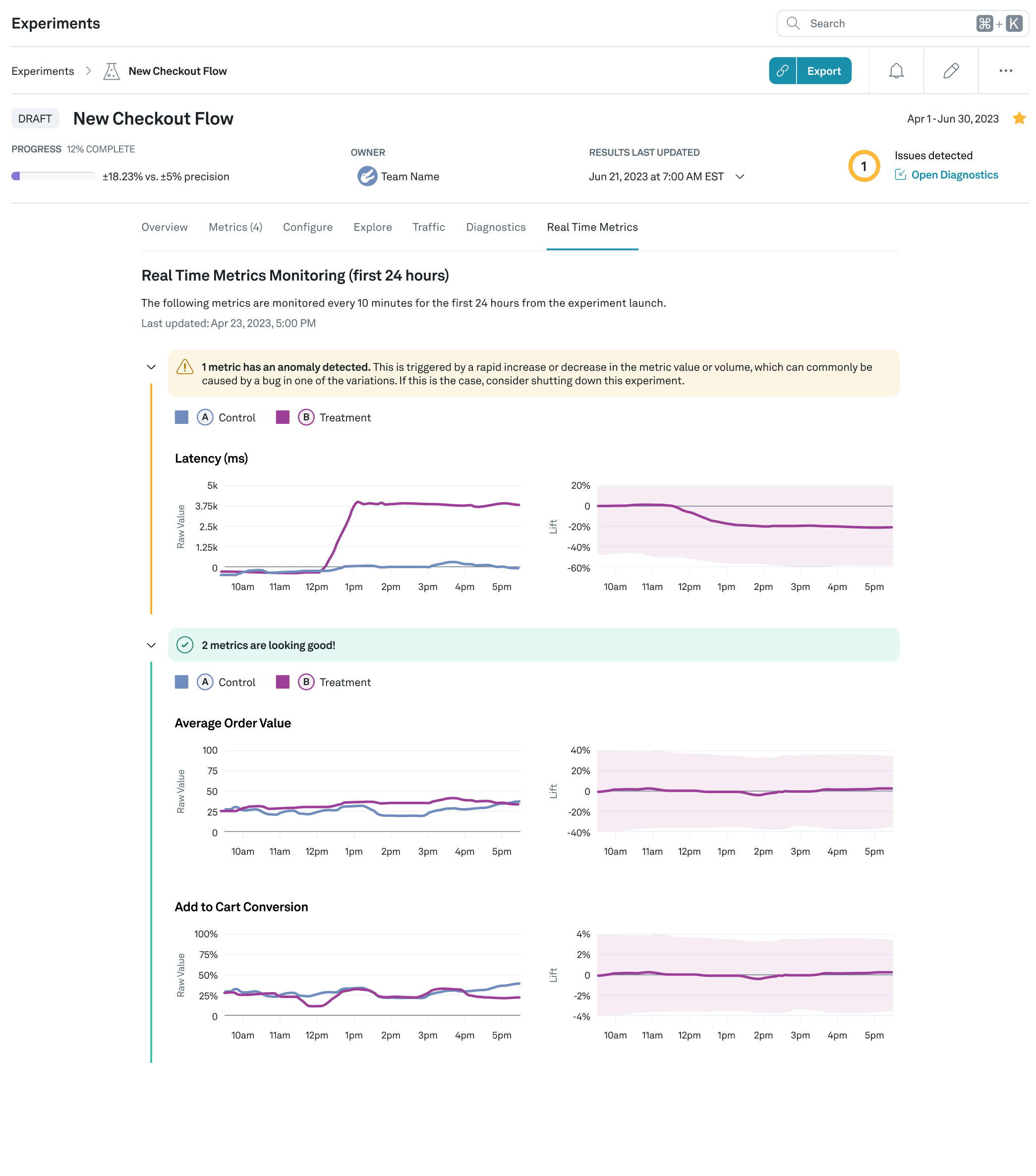This screenshot has height=1176, width=1036.
Task: Click the Export button
Action: pos(824,71)
